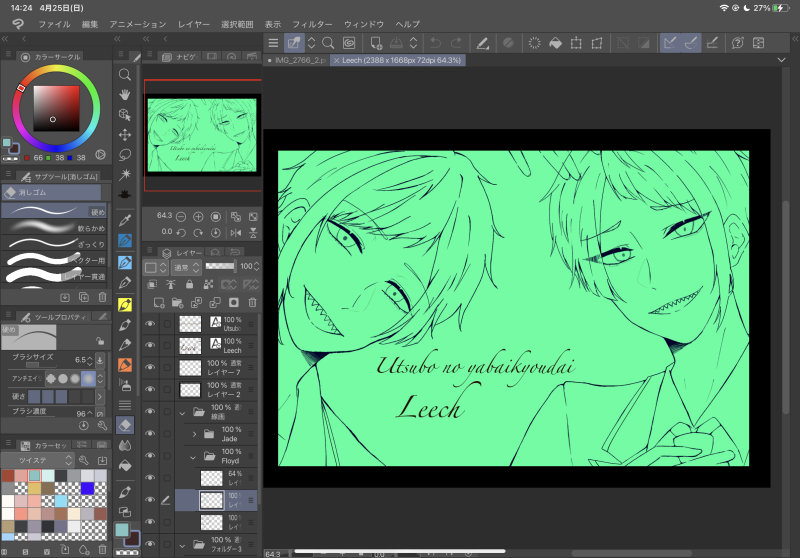Image resolution: width=800 pixels, height=558 pixels.
Task: Open the アニメーション menu
Action: tap(137, 24)
